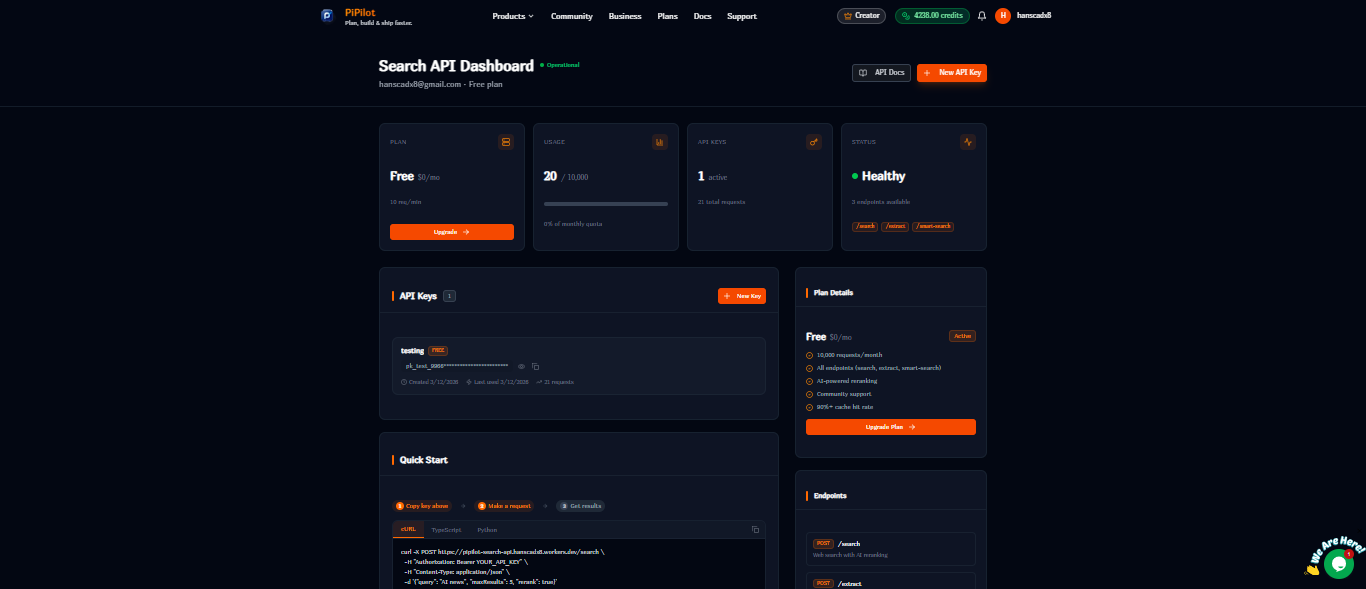Viewport: 1366px width, 589px height.
Task: Click the monthly quota progress bar
Action: 605,203
